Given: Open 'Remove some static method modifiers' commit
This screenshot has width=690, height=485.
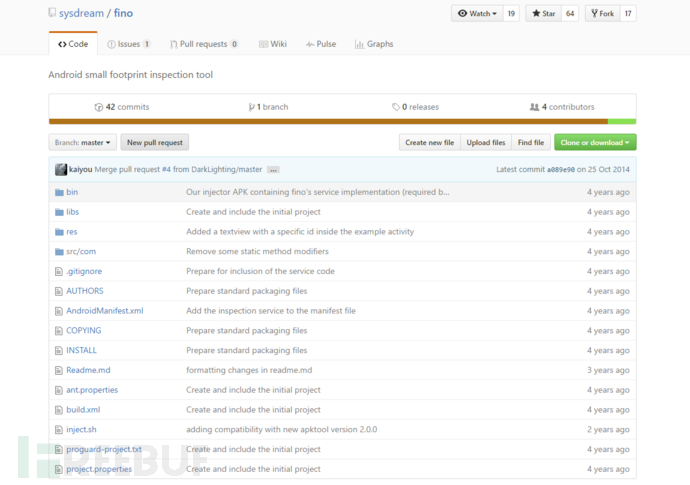Looking at the screenshot, I should [x=257, y=252].
